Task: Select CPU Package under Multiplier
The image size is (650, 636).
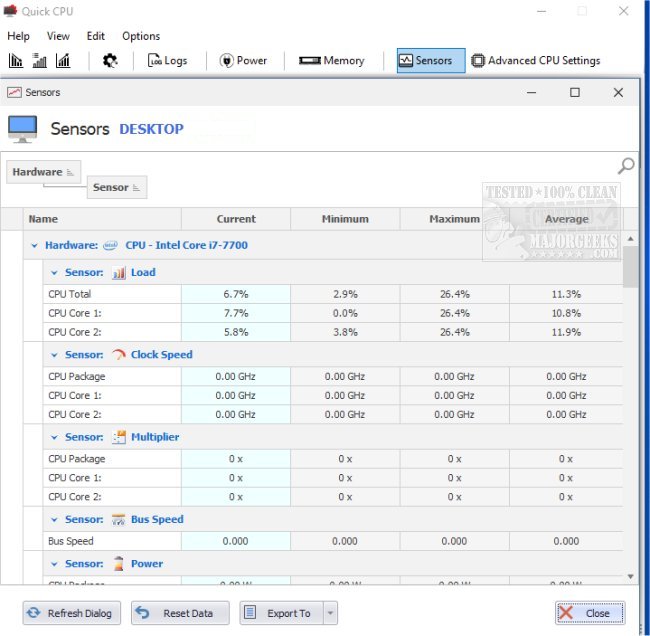Action: point(333,459)
